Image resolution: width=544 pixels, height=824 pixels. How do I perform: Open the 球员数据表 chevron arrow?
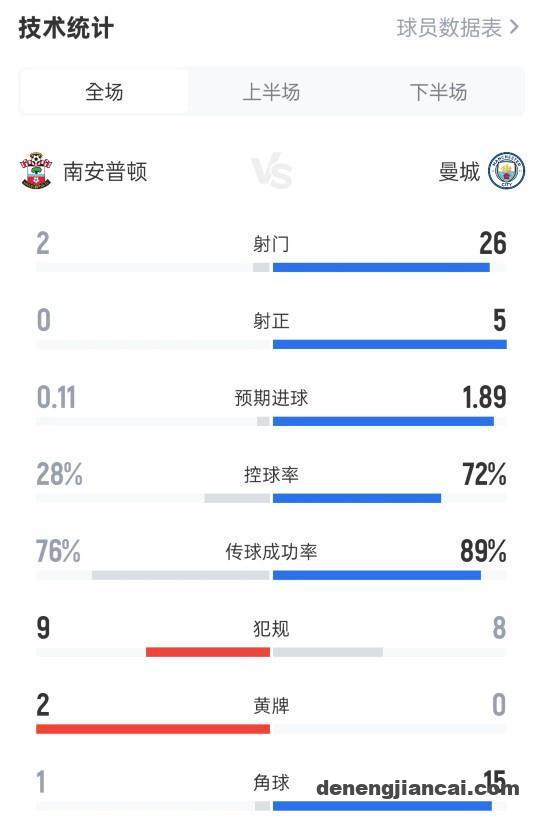click(515, 27)
